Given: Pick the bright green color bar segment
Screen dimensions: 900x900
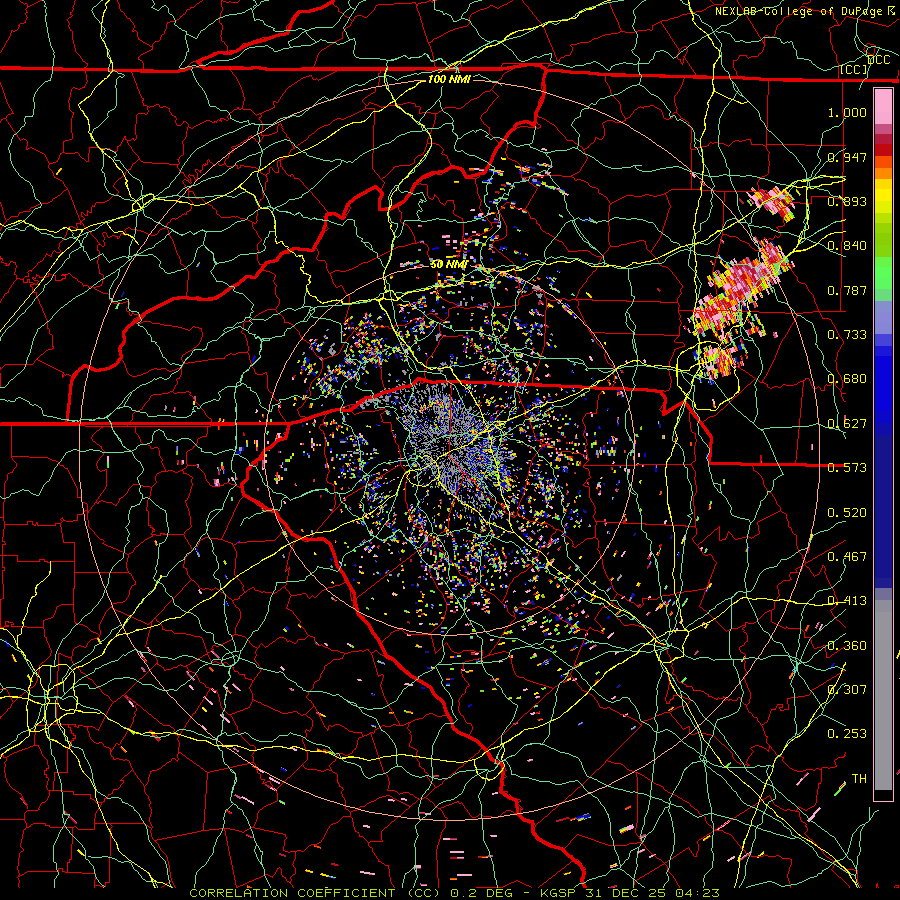Looking at the screenshot, I should click(883, 273).
